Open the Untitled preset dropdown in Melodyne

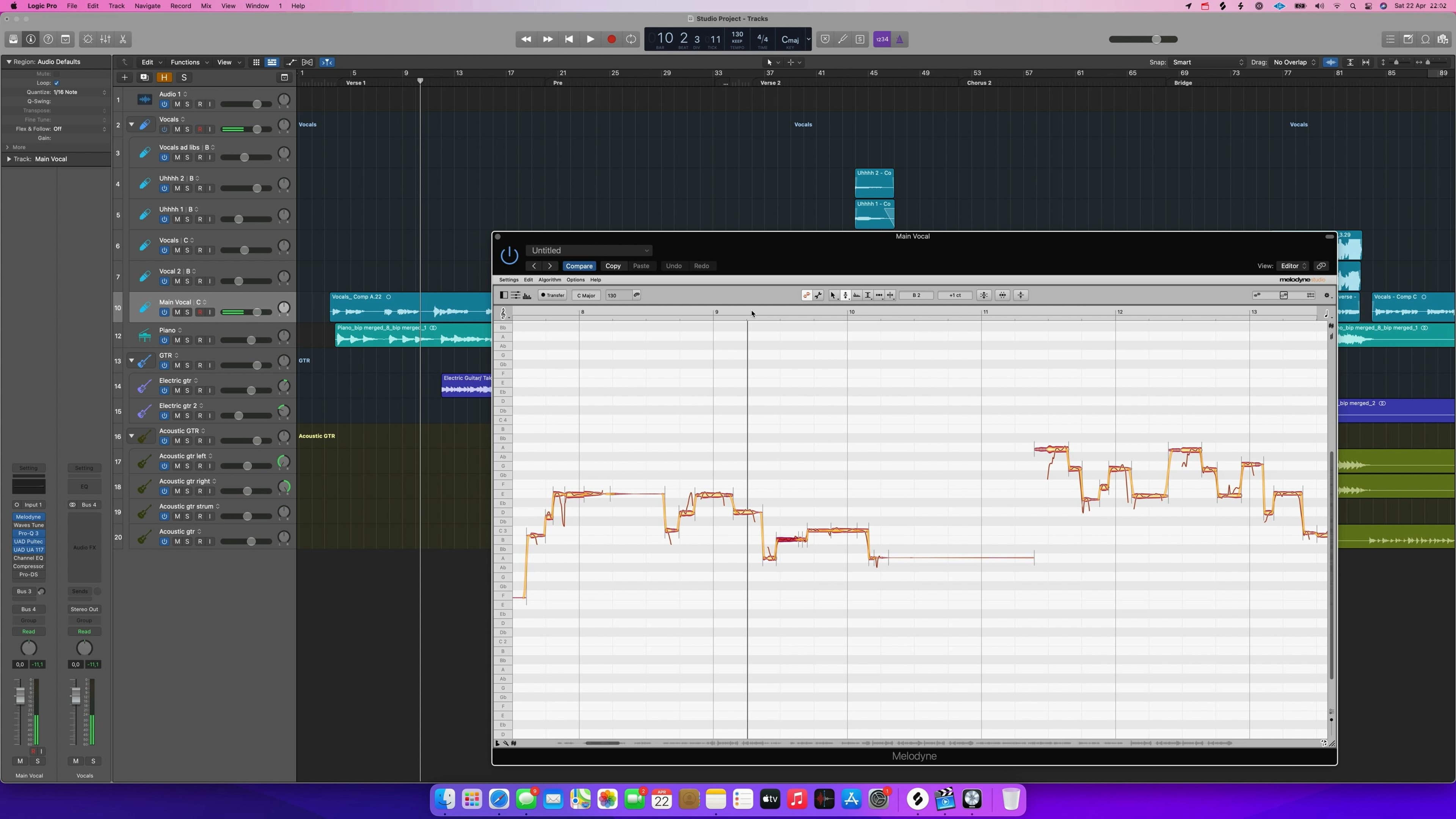[x=589, y=250]
